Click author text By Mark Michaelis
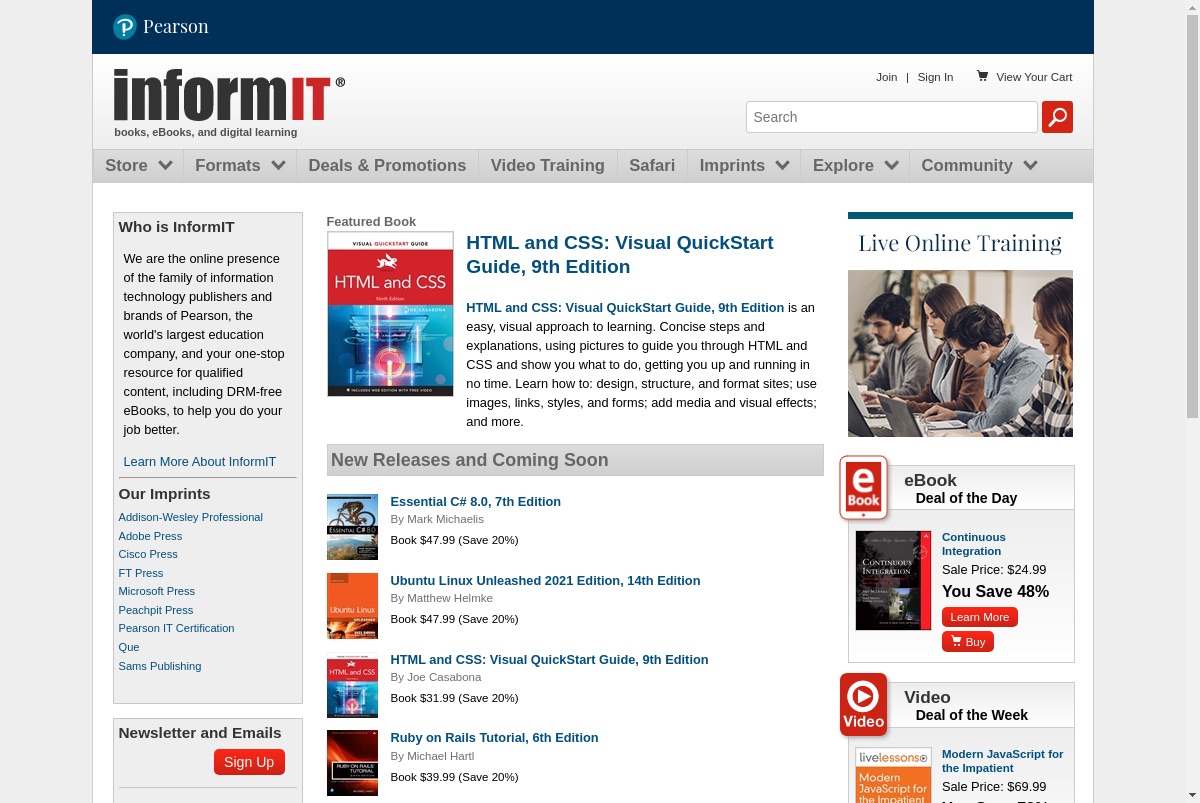The width and height of the screenshot is (1200, 803). pos(437,520)
